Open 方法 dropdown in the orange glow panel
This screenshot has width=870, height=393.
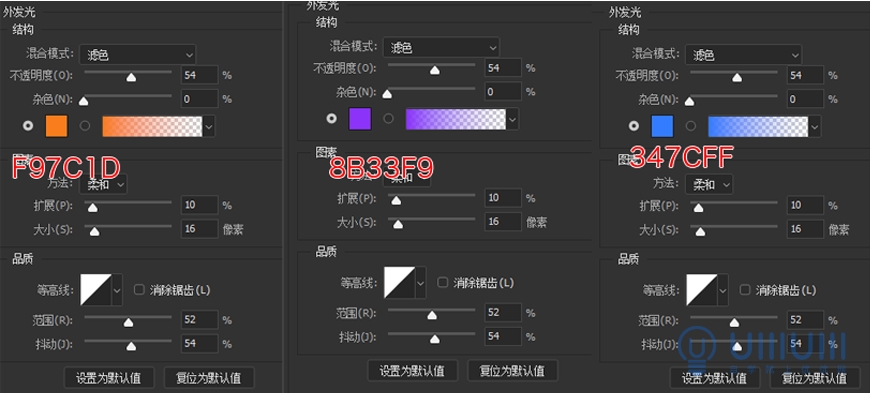[103, 184]
